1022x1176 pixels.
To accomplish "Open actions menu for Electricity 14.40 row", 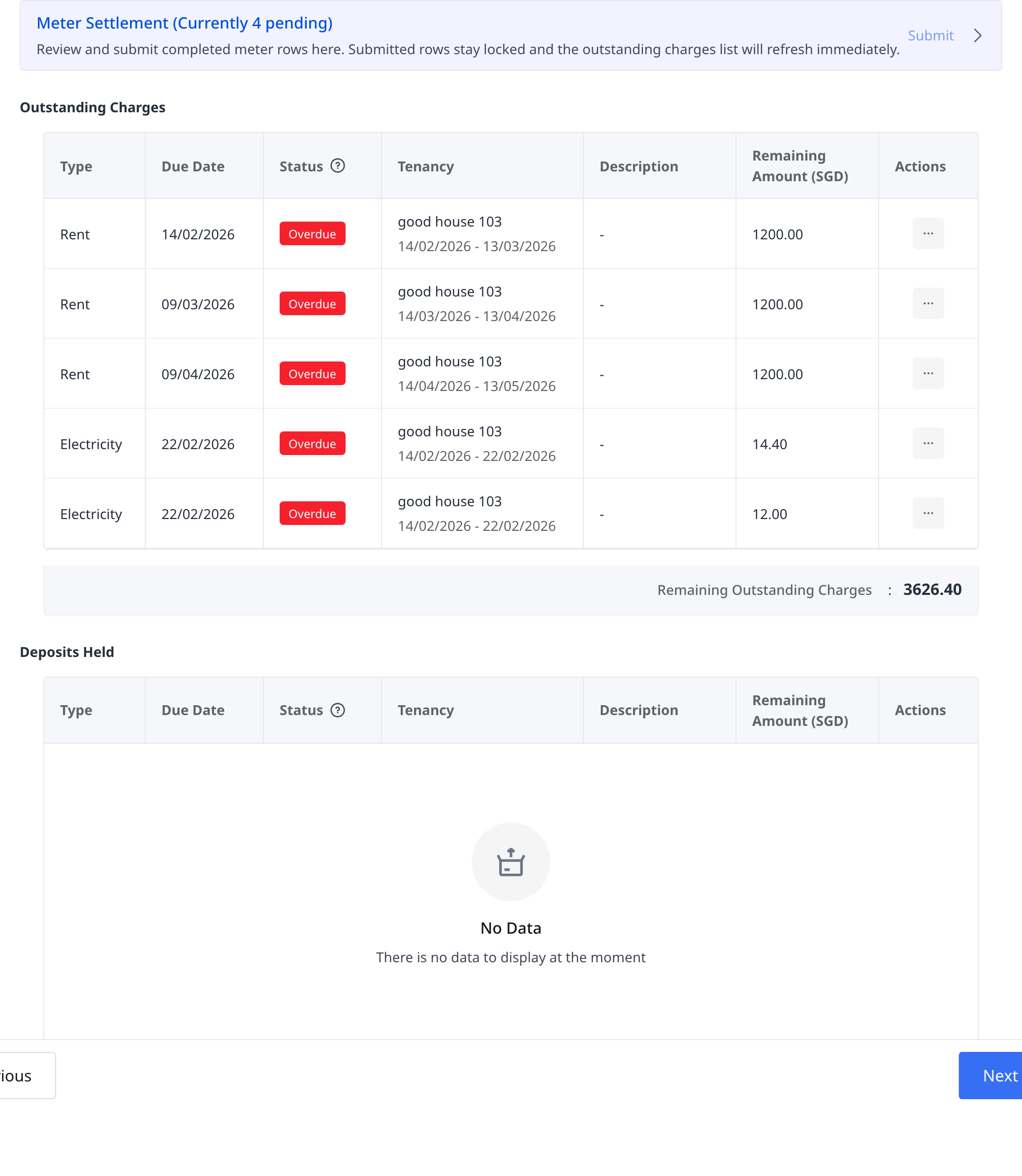I will pos(928,443).
